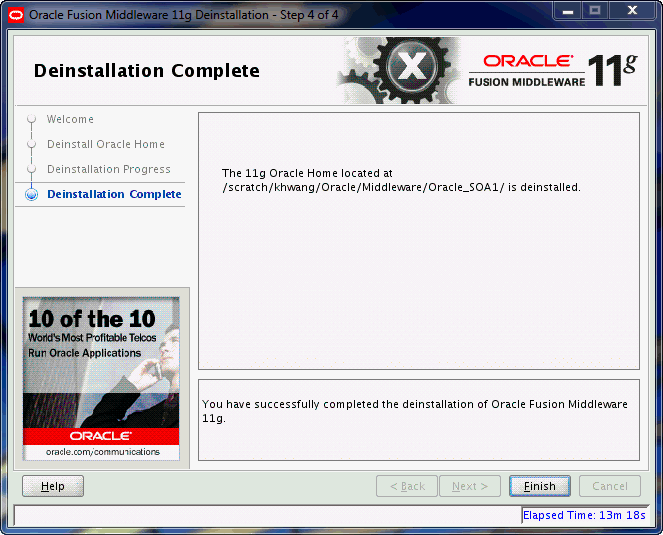Click the disabled Back button
Image resolution: width=663 pixels, height=535 pixels.
click(407, 486)
